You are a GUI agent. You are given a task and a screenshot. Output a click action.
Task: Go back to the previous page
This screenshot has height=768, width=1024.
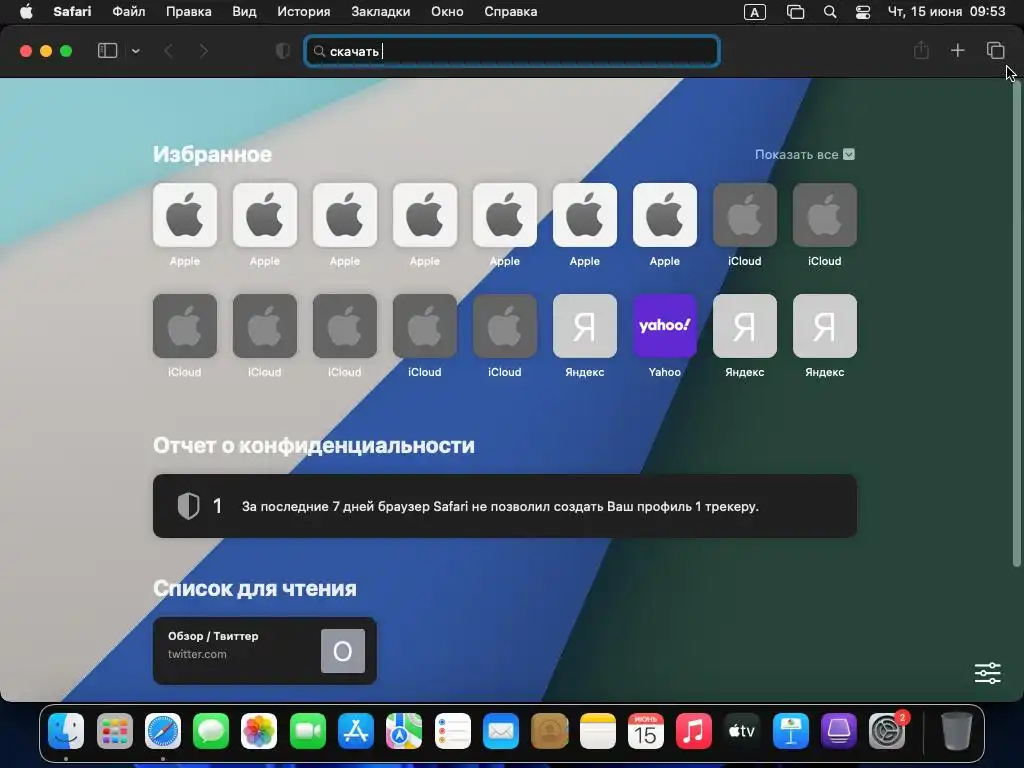168,51
